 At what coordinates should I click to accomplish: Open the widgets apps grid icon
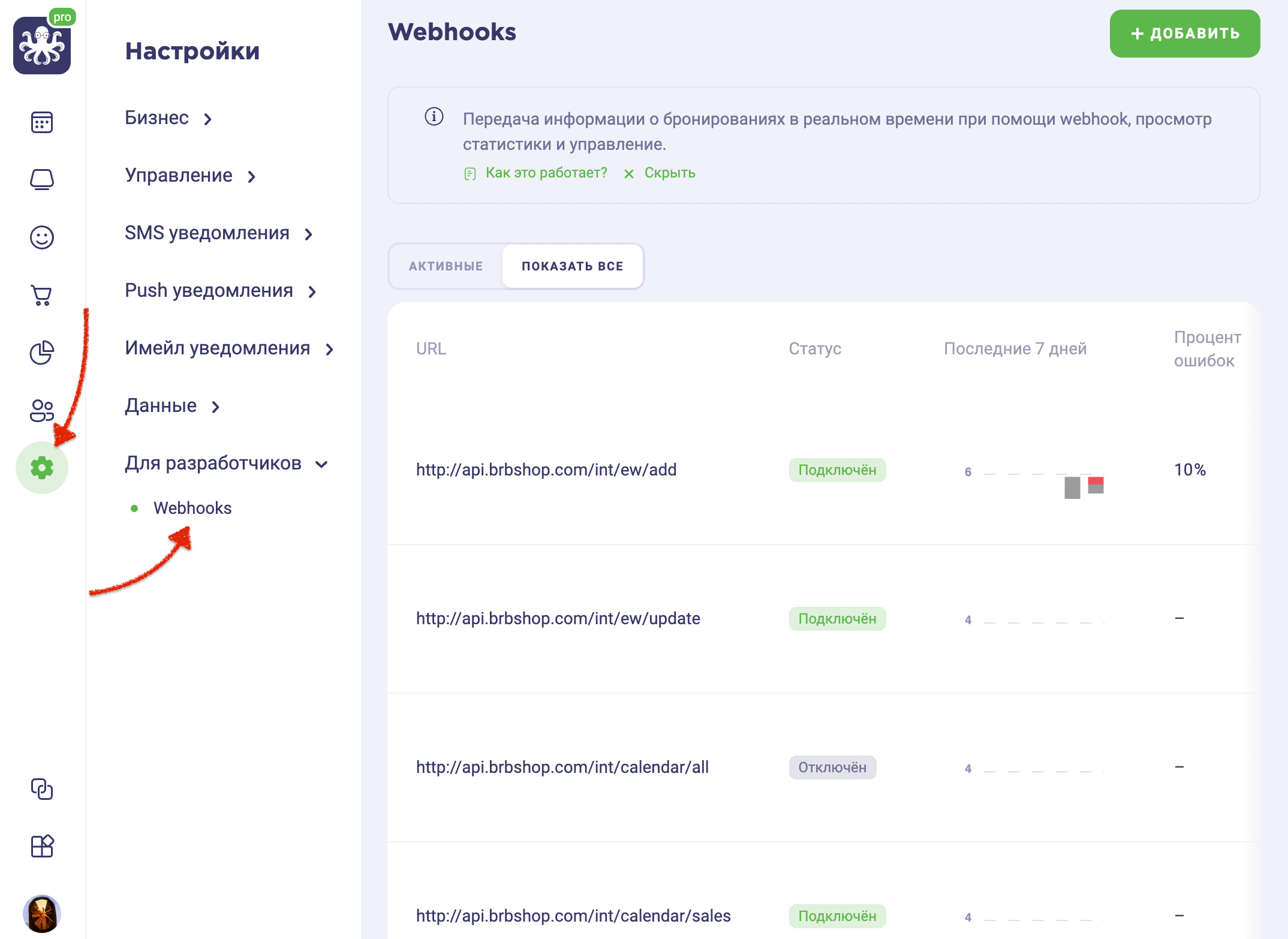pos(42,846)
